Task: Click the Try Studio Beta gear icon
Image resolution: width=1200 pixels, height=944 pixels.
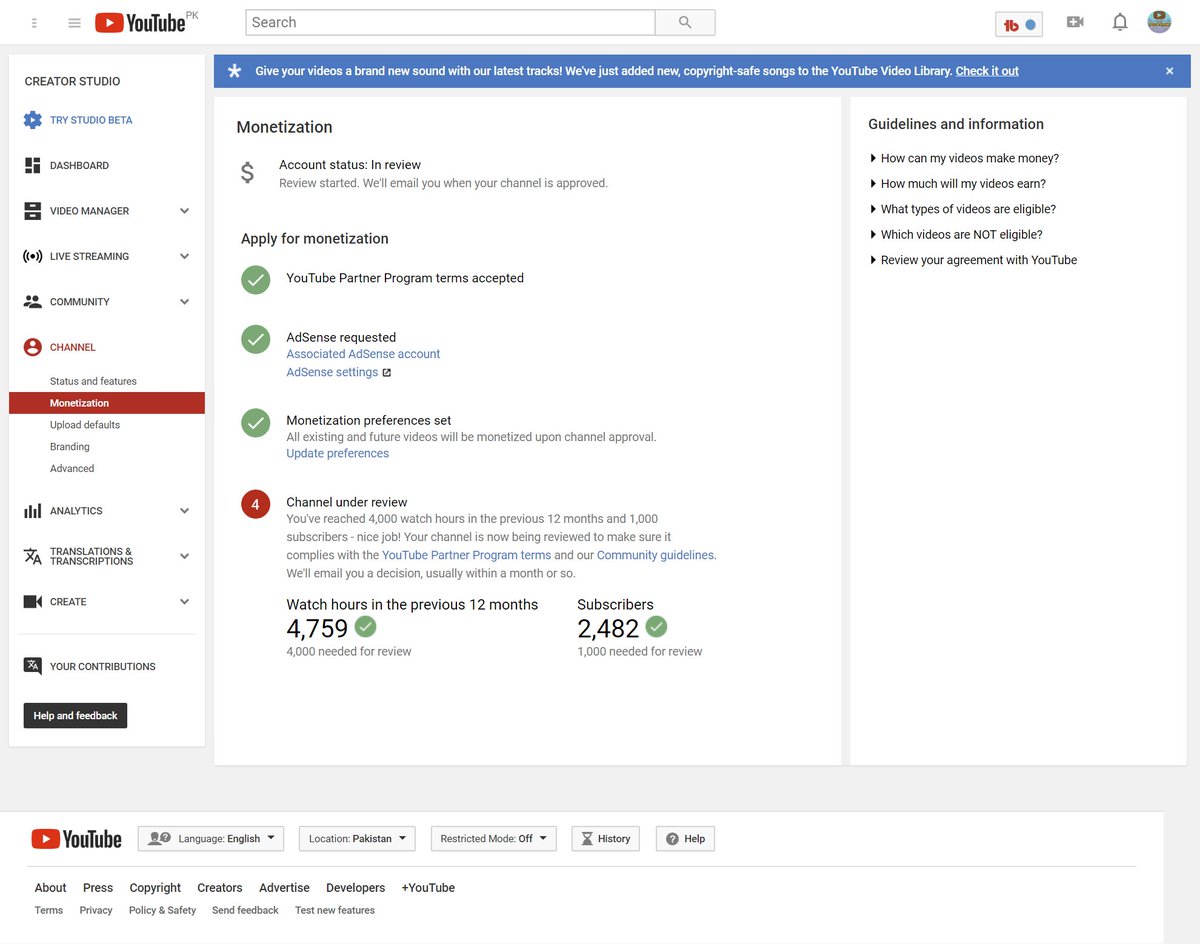Action: (33, 120)
